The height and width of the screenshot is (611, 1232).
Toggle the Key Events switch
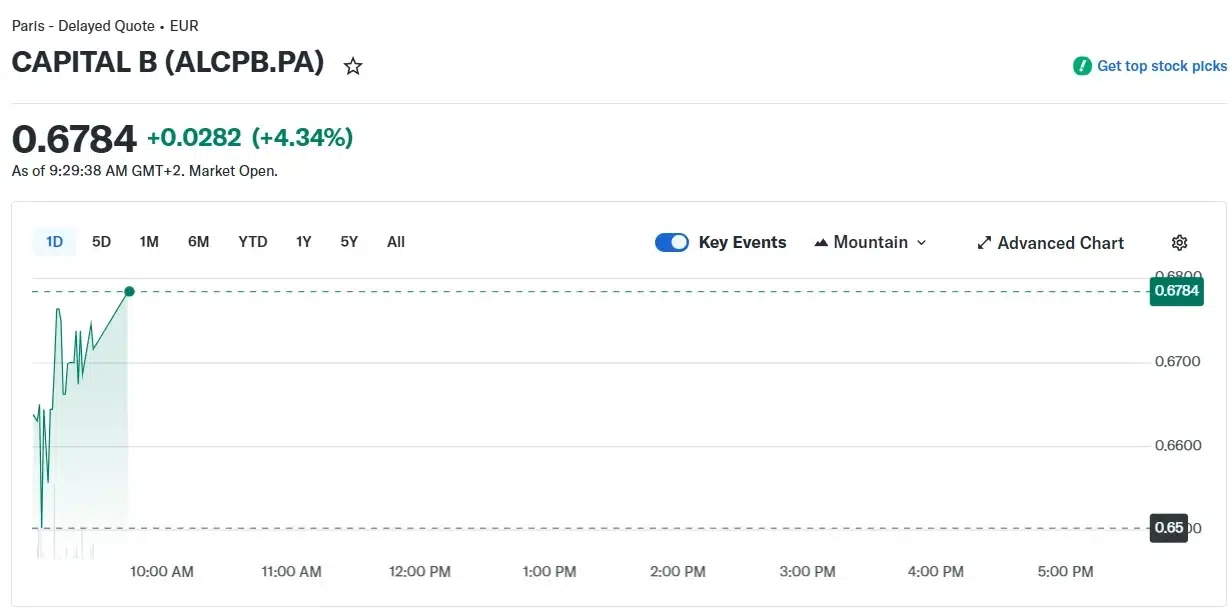tap(672, 242)
